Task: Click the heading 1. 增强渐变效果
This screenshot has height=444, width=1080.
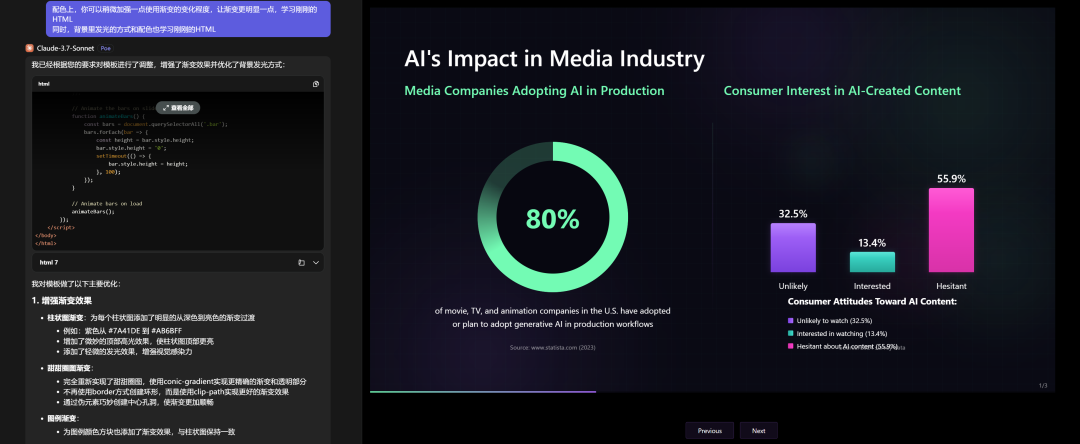Action: click(x=62, y=301)
